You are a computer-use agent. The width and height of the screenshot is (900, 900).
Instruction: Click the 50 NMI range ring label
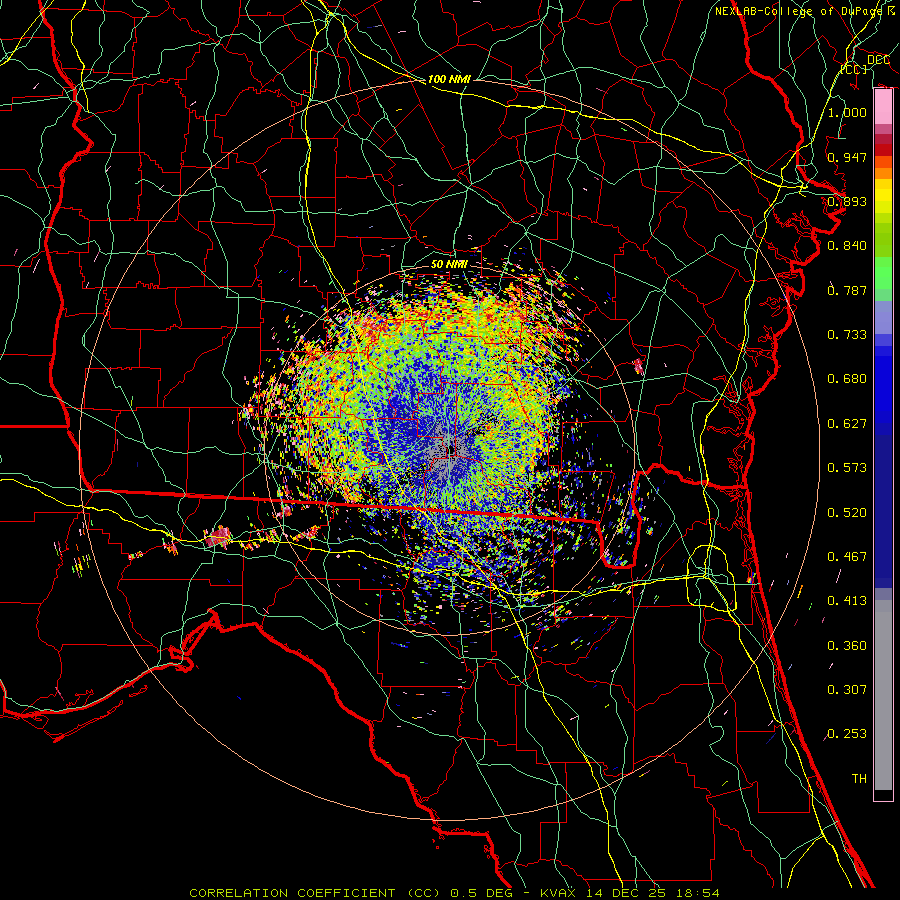tap(449, 264)
